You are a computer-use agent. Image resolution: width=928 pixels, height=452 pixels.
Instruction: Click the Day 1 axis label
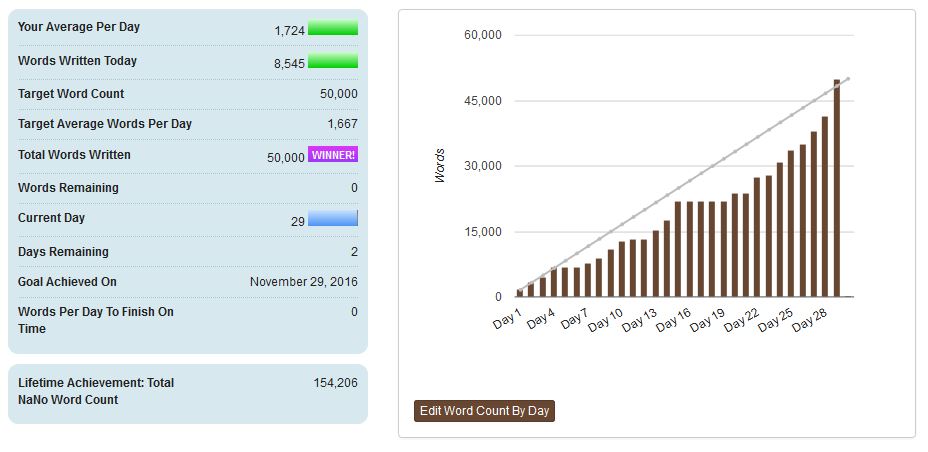pos(508,319)
